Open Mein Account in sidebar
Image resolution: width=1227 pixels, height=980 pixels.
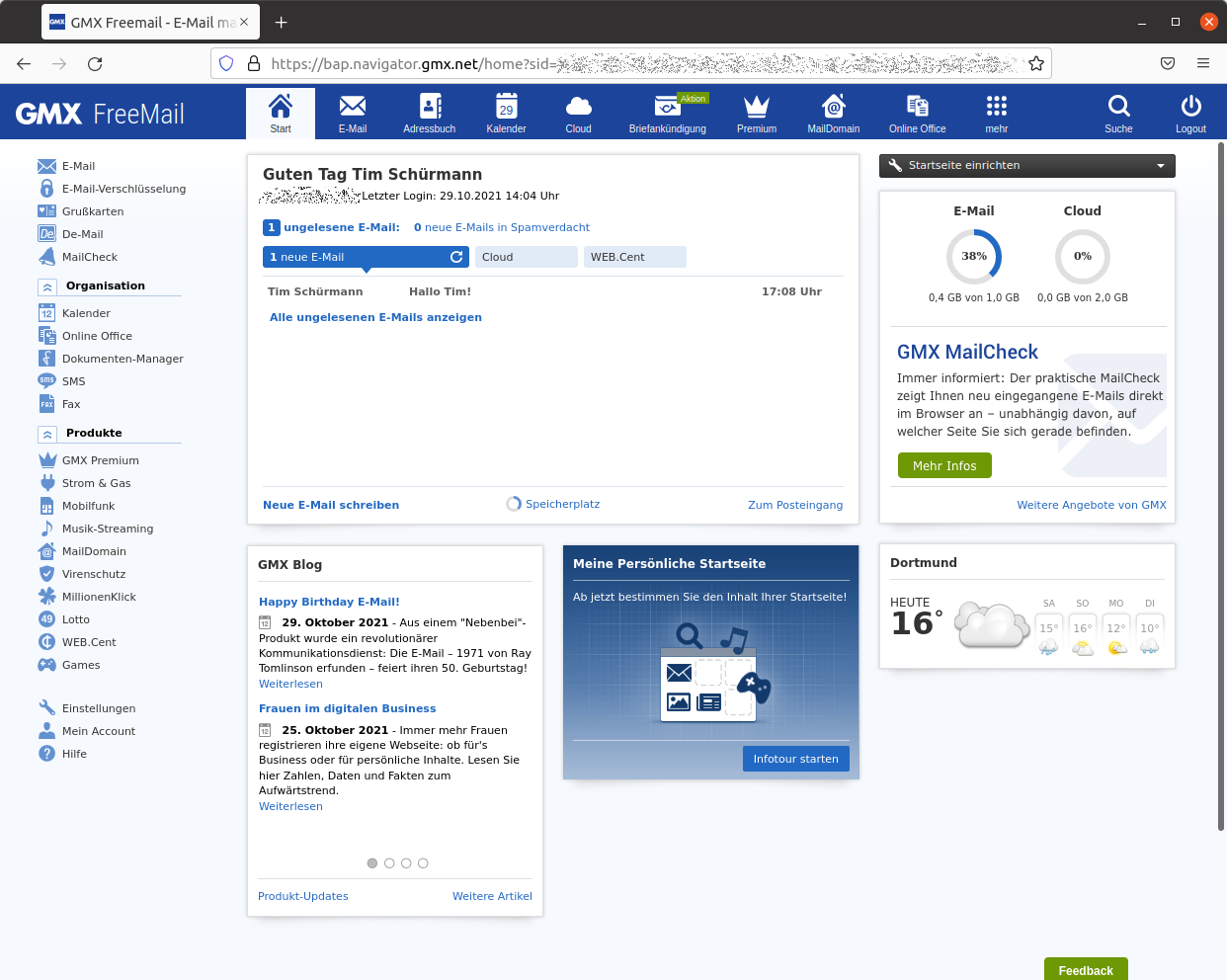tap(87, 731)
